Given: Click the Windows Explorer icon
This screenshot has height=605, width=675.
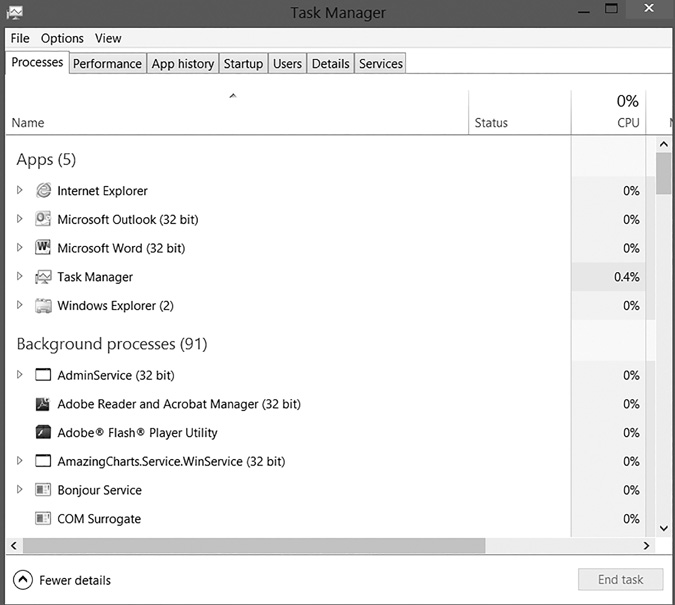Looking at the screenshot, I should [43, 306].
